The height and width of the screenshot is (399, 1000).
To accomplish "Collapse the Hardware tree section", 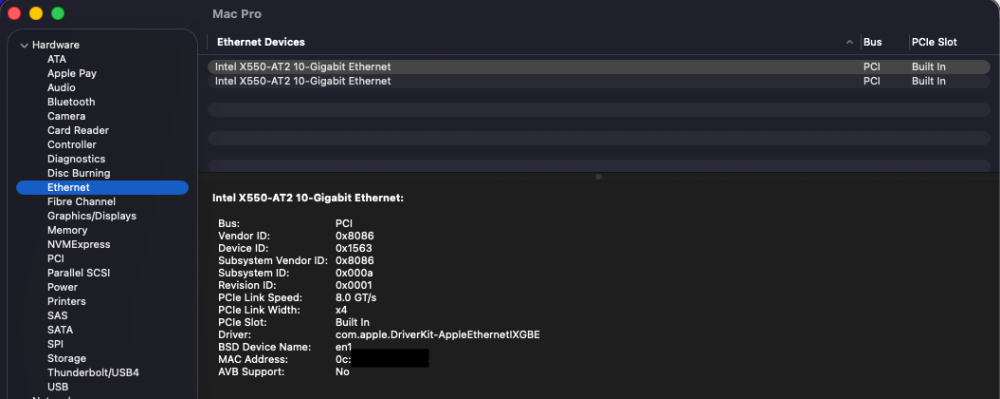I will (24, 45).
